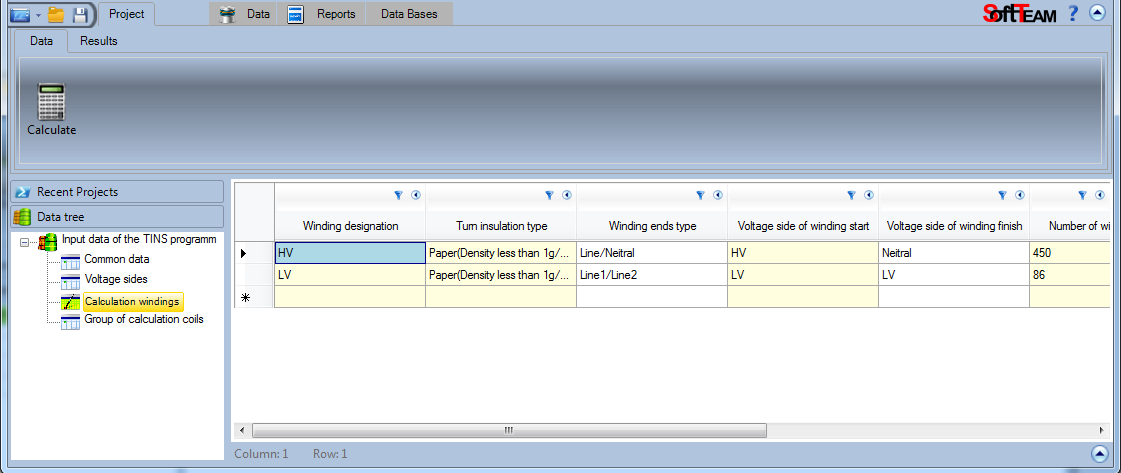Select the HV winding designation cell

(350, 253)
